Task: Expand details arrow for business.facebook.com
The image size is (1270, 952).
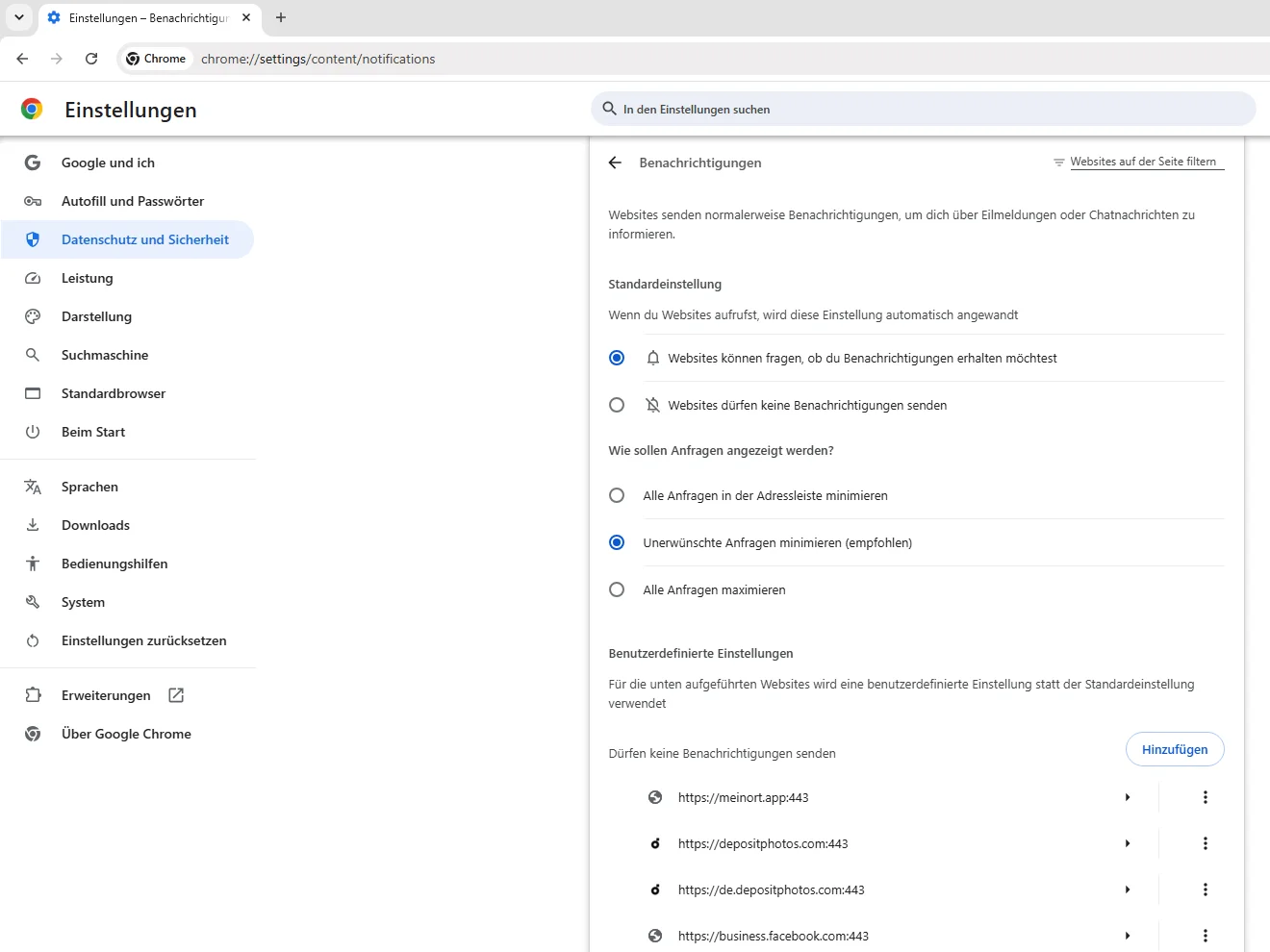Action: pos(1128,936)
